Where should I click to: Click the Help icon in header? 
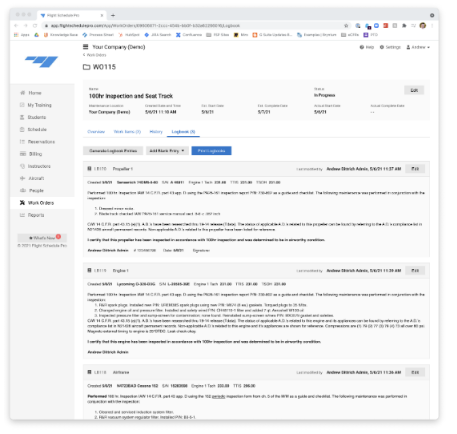[362, 47]
